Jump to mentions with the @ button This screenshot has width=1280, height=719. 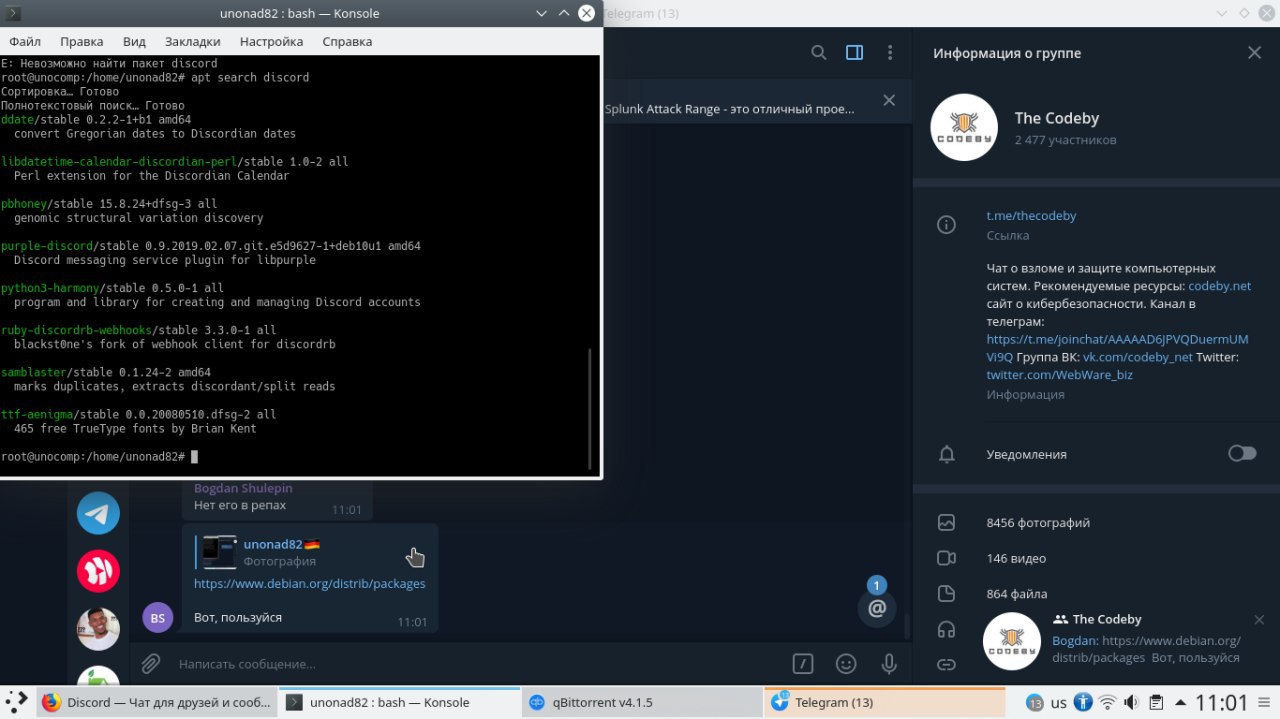click(x=877, y=608)
